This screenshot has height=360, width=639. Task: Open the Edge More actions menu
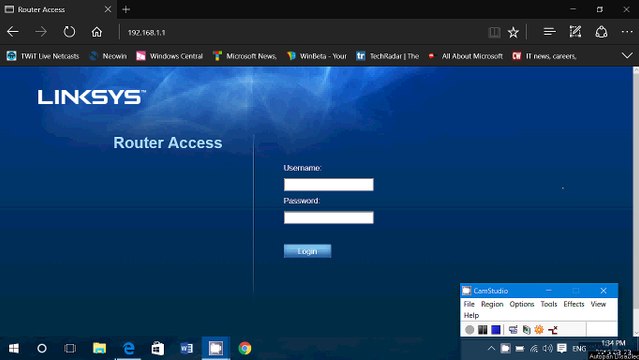click(627, 32)
